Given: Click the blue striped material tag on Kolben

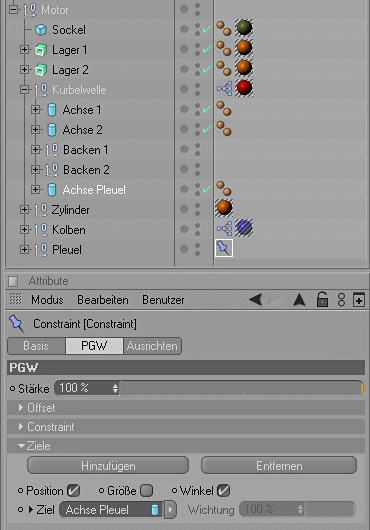Looking at the screenshot, I should click(244, 227).
